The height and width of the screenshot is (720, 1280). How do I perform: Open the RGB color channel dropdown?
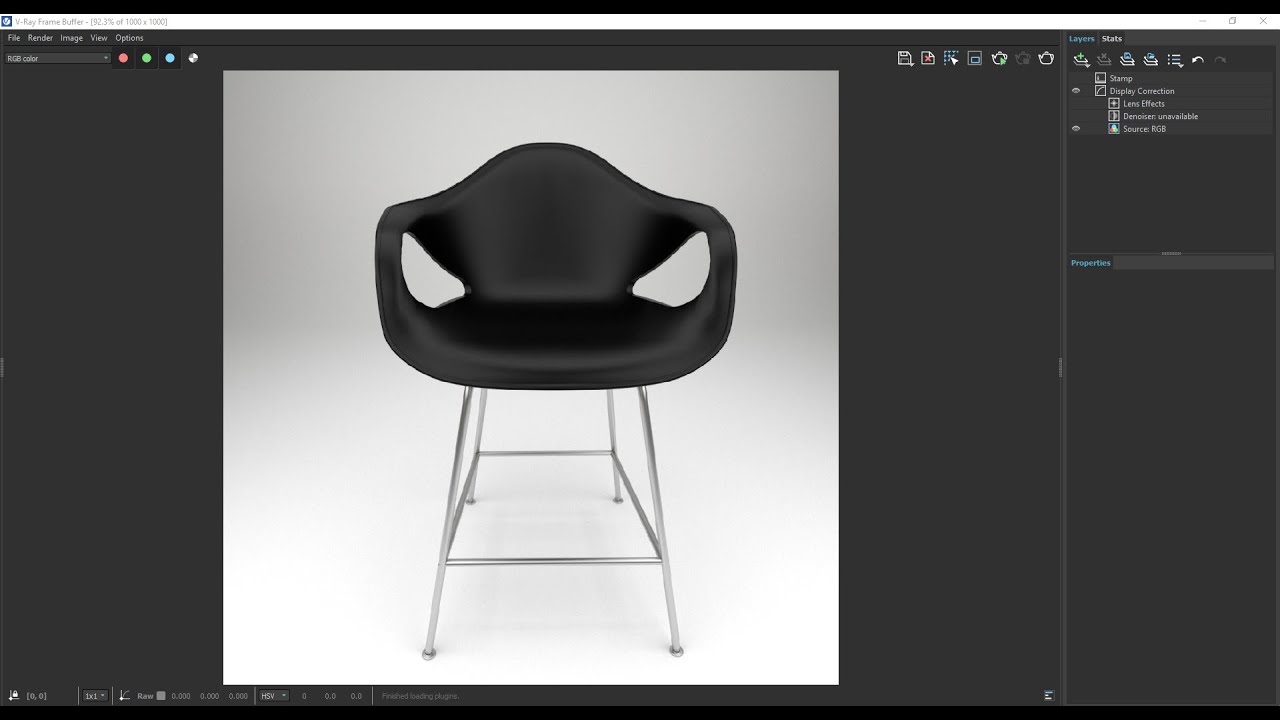(57, 58)
